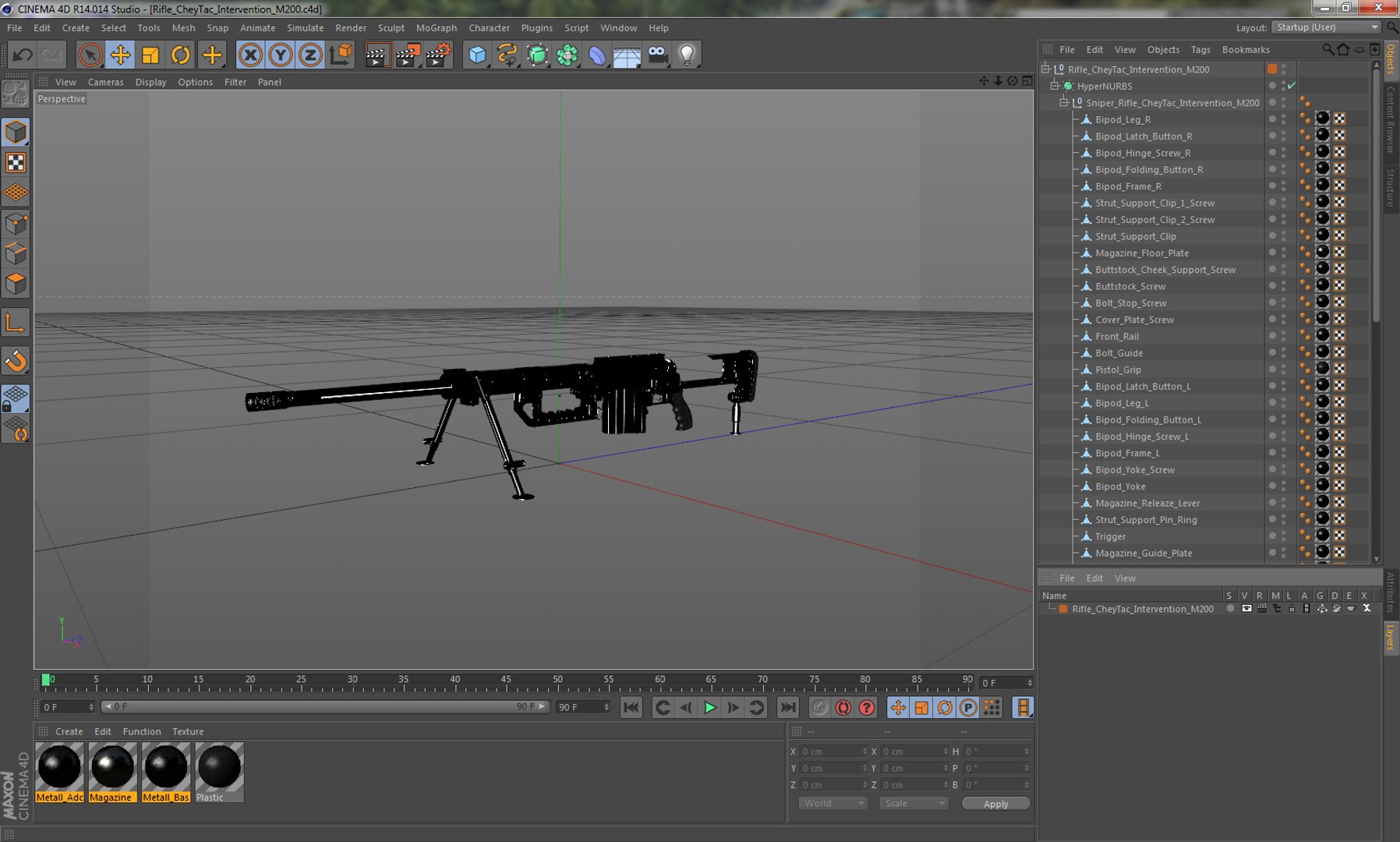The width and height of the screenshot is (1400, 842).
Task: Open Object Manager Tags menu
Action: click(1200, 50)
